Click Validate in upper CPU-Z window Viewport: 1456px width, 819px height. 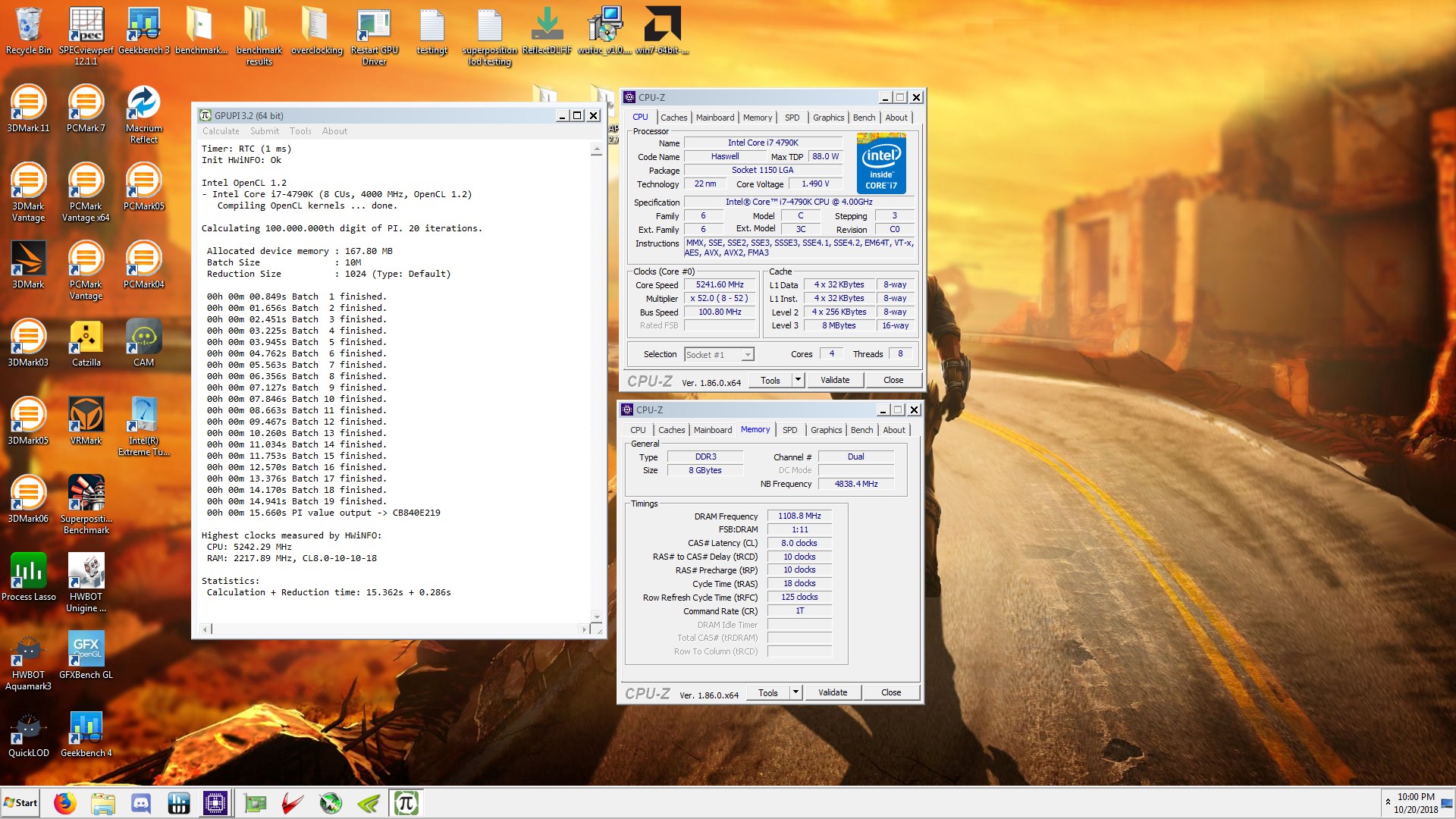(835, 380)
